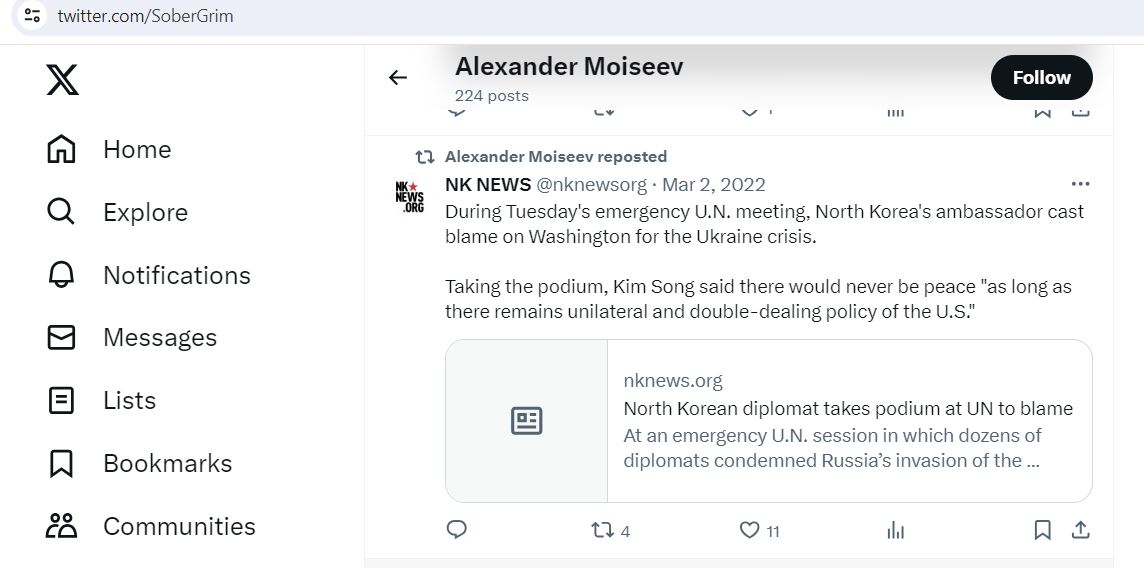Screen dimensions: 1144x568
Task: Open Notifications bell icon
Action: click(x=61, y=275)
